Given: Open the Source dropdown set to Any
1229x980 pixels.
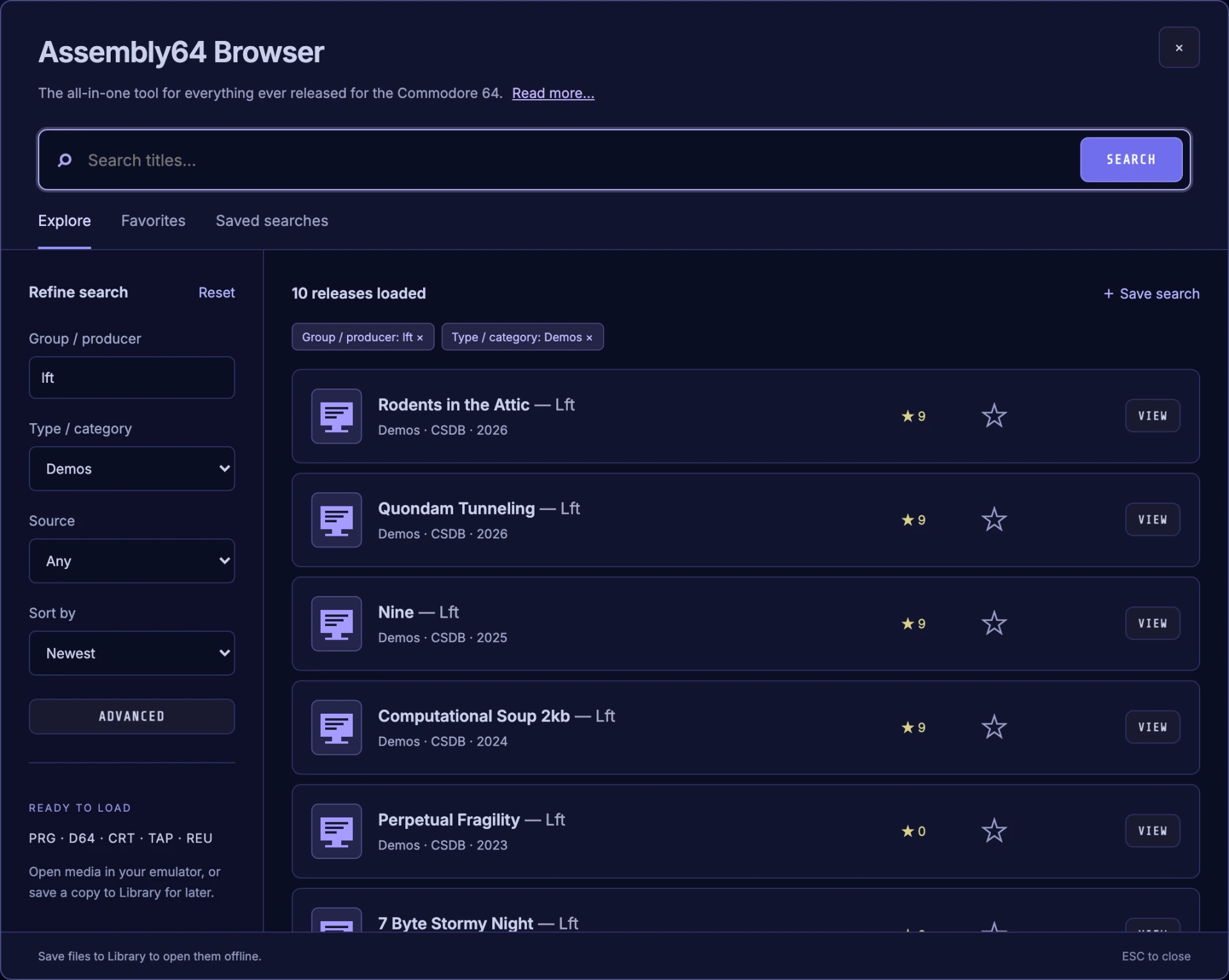Looking at the screenshot, I should (x=132, y=561).
